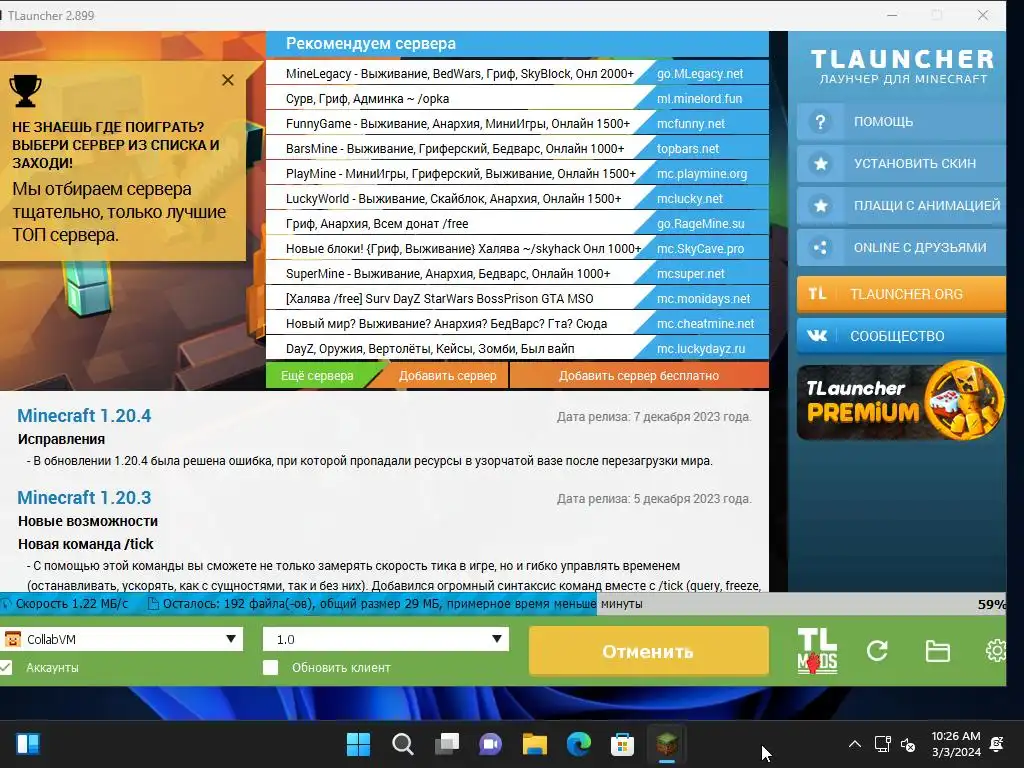Open the Сообщество sidebar button
Screen dimensions: 1024x768
pos(901,336)
